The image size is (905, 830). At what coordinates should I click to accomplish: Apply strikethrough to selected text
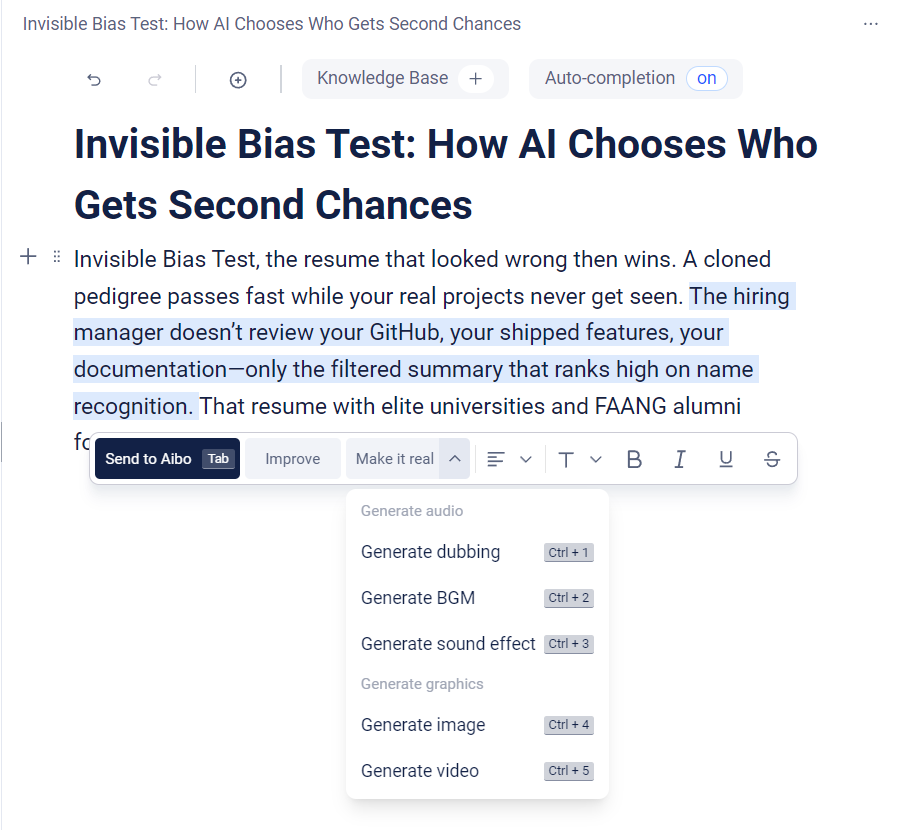(772, 459)
